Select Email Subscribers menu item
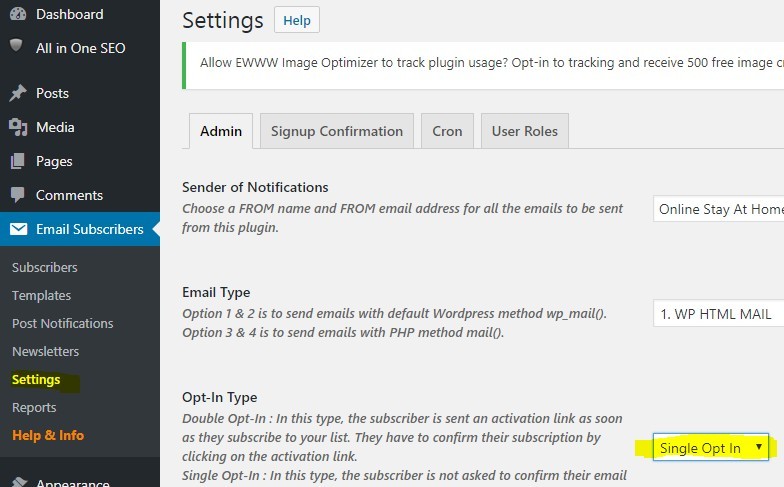Screen dimensions: 784x487 [x=80, y=229]
